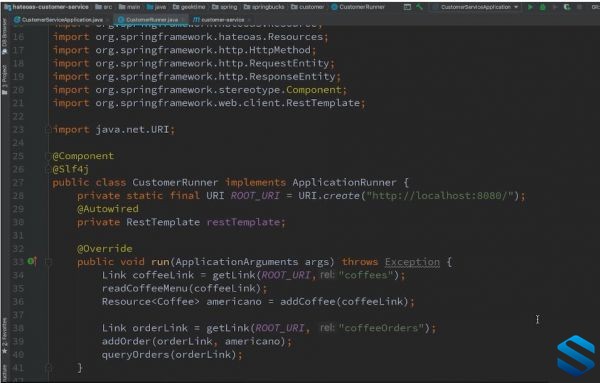Click the customer package breadcrumb
This screenshot has height=383, width=600.
[x=308, y=7]
